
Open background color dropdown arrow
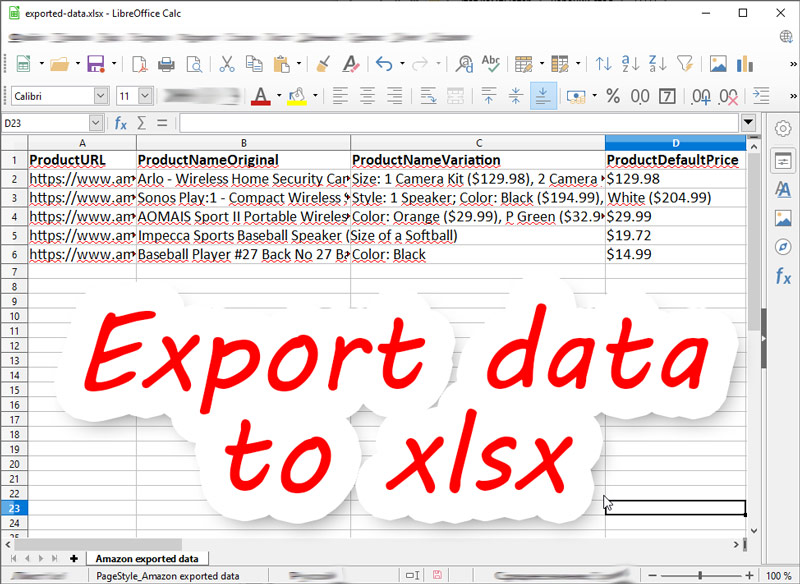[x=315, y=96]
